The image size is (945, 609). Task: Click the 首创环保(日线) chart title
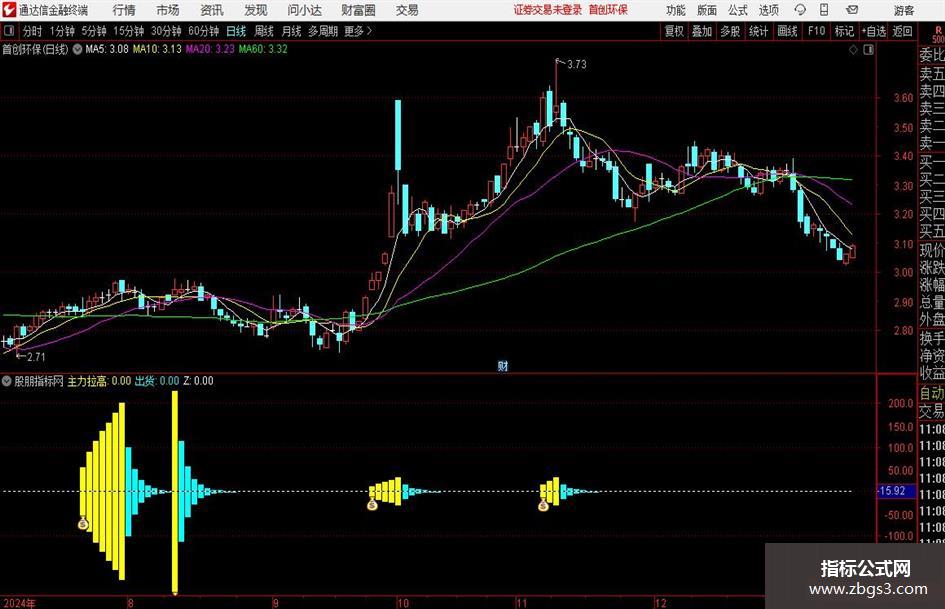pyautogui.click(x=35, y=49)
